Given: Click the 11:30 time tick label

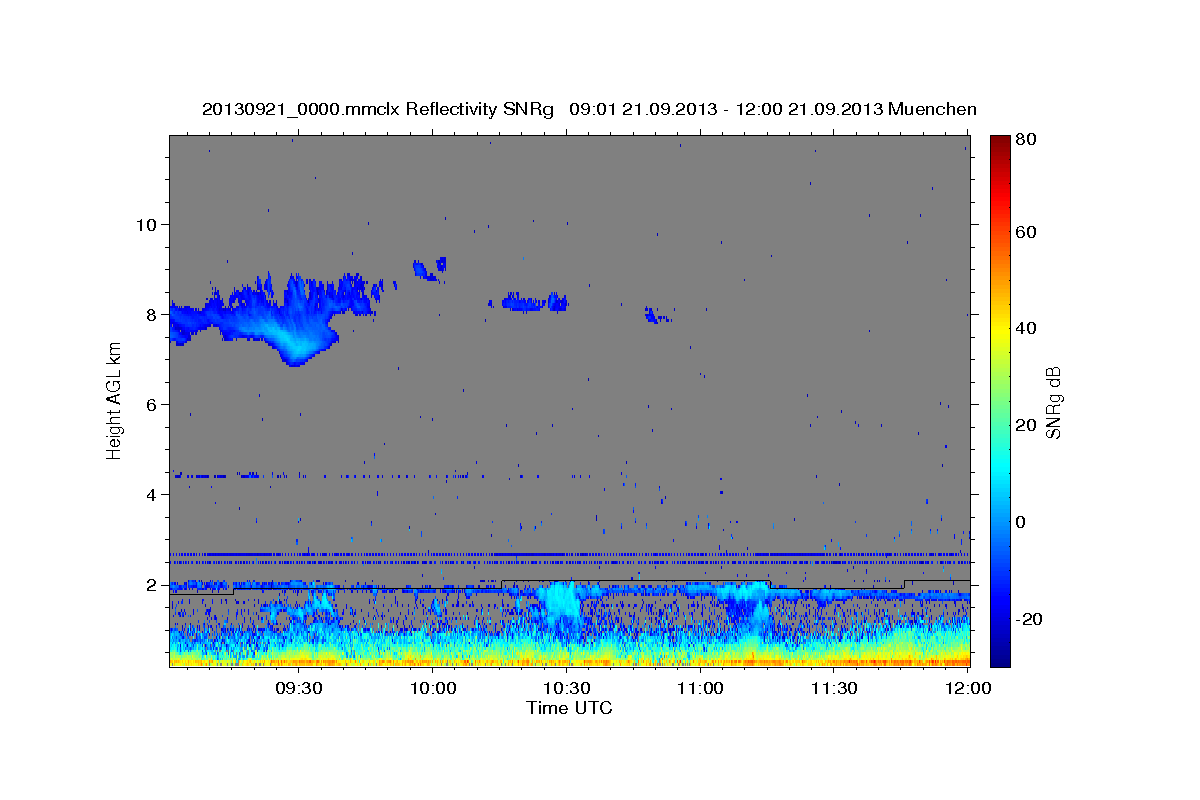Looking at the screenshot, I should [x=835, y=688].
